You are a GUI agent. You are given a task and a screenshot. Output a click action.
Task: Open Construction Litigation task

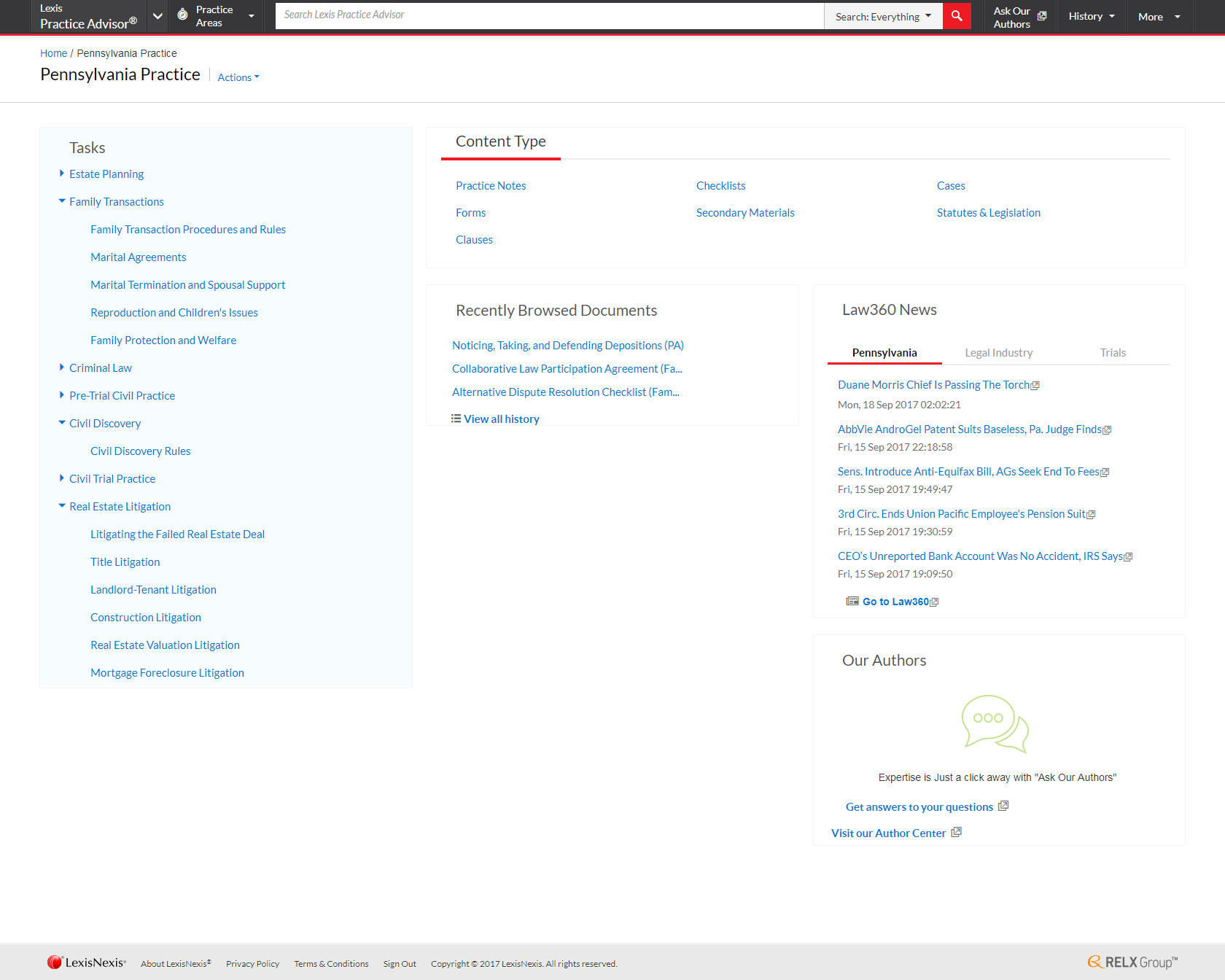click(x=146, y=618)
